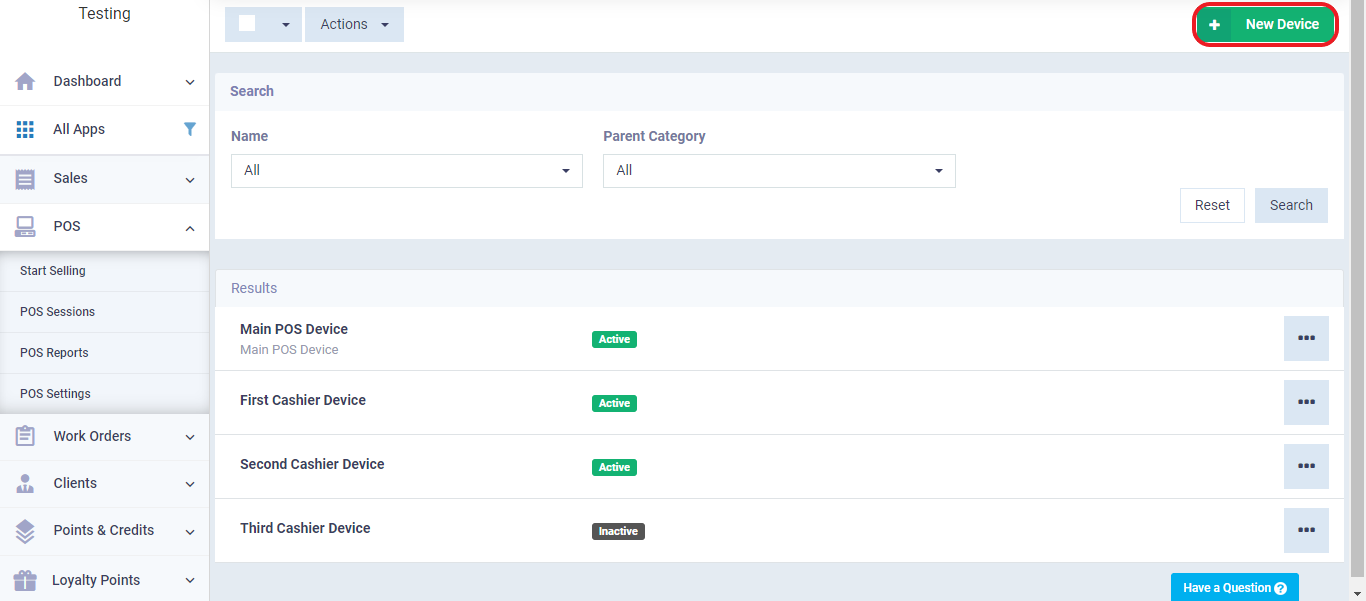Open the Main POS Device entry

coord(294,329)
